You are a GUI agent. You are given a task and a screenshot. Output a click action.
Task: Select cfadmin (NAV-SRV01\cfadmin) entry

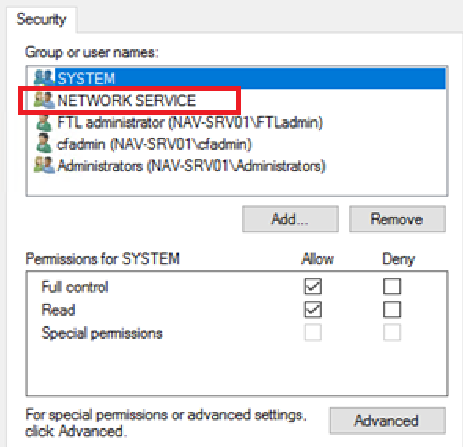coord(154,144)
